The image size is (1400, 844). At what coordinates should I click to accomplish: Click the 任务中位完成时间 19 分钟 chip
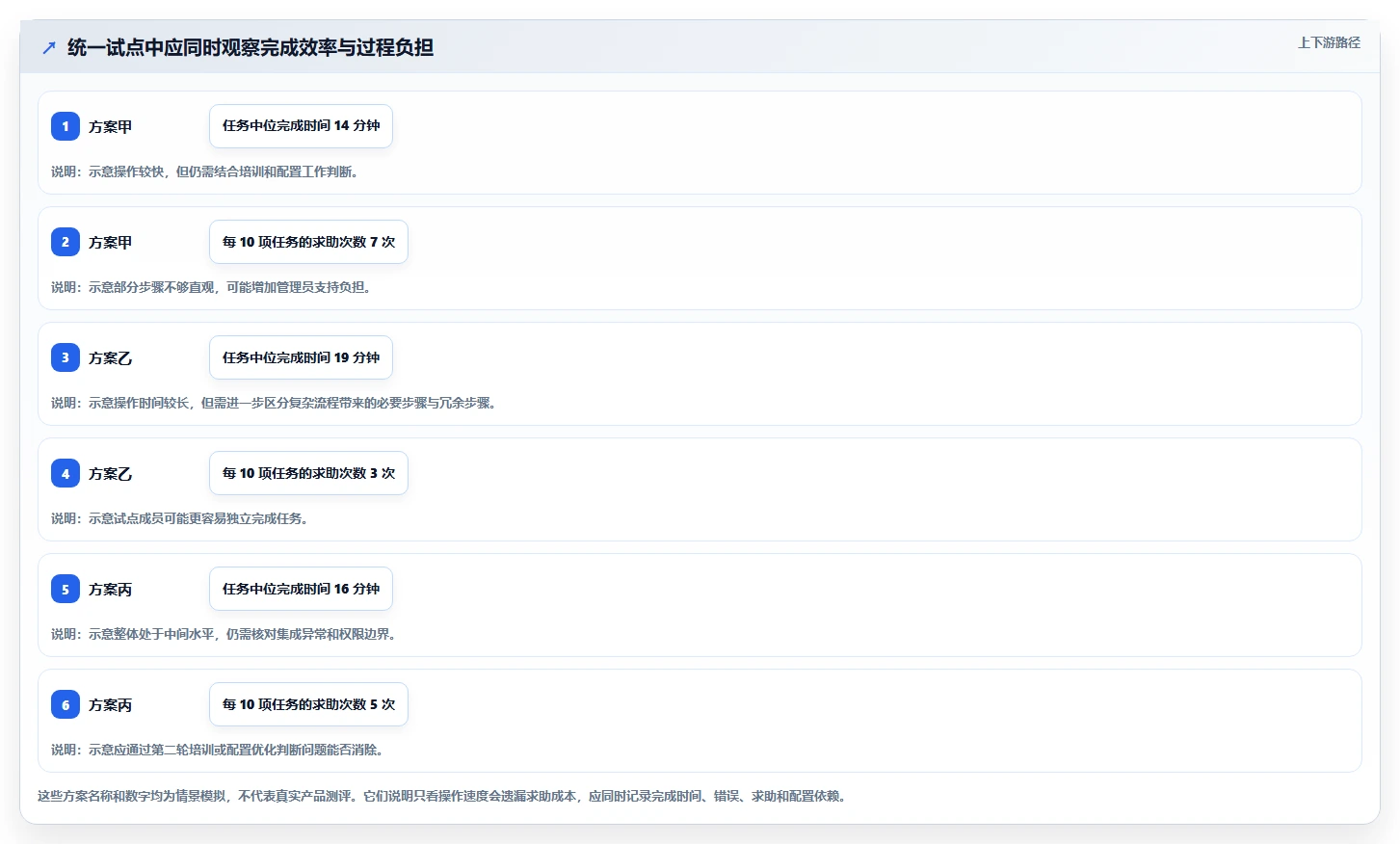point(301,357)
